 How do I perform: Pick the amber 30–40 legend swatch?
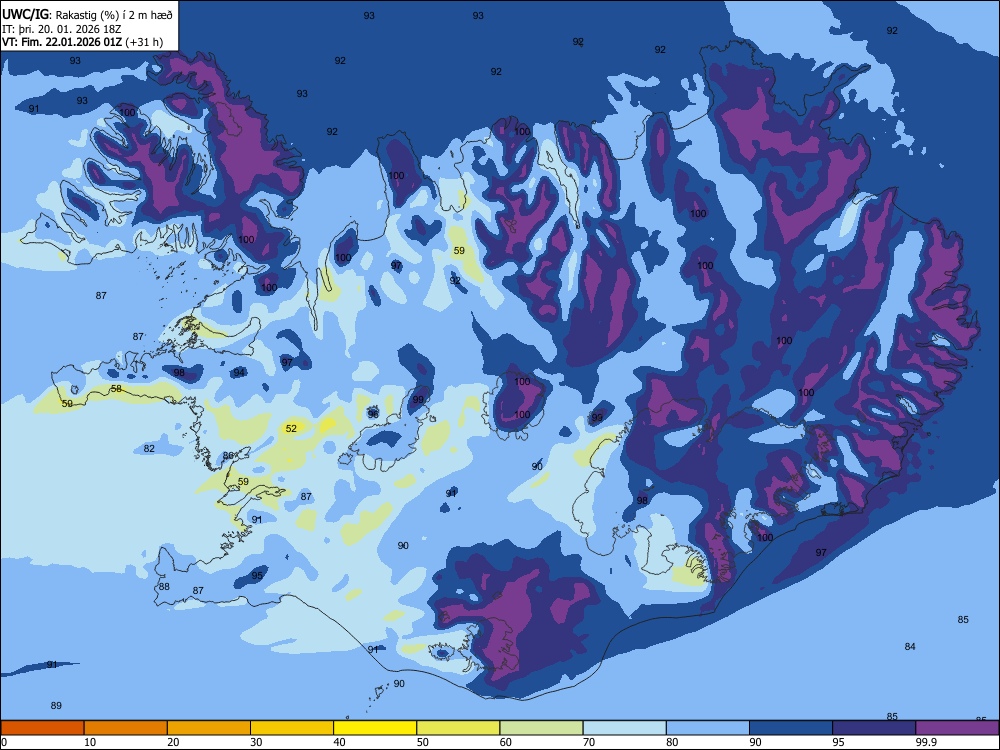(292, 728)
